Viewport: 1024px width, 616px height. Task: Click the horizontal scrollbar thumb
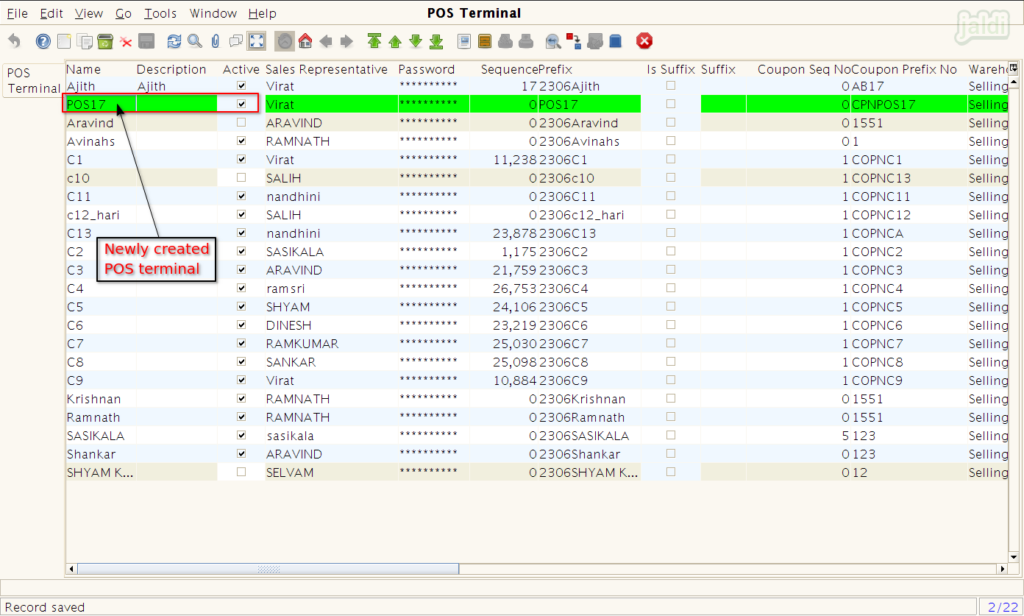[268, 569]
